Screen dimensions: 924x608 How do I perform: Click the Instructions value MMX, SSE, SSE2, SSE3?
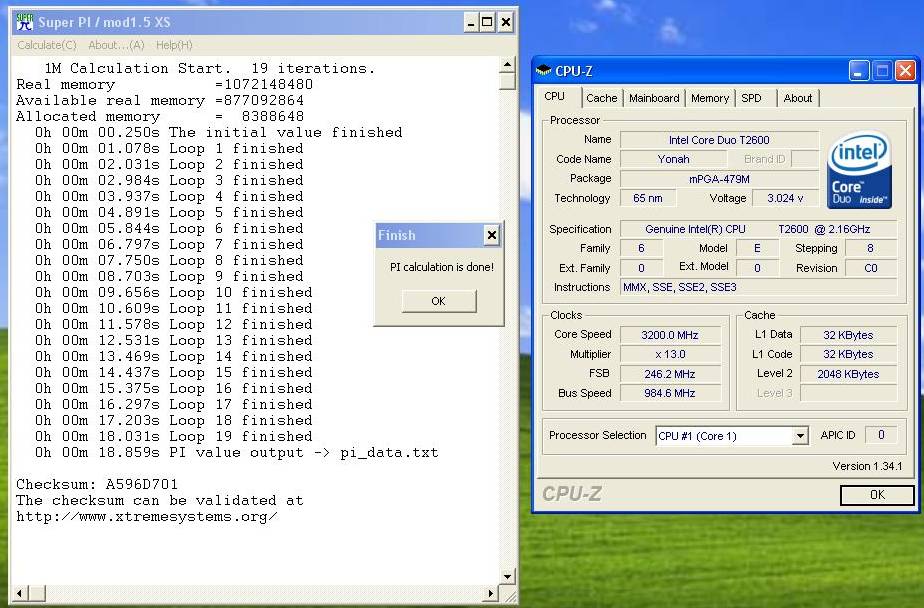pos(758,288)
